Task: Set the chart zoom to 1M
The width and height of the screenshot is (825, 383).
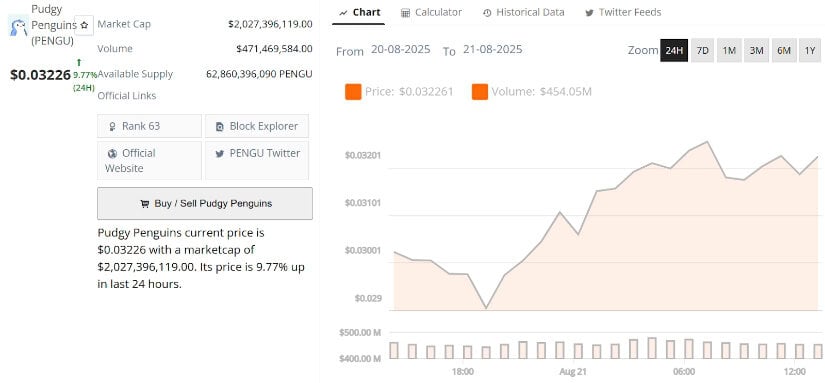Action: coord(729,51)
